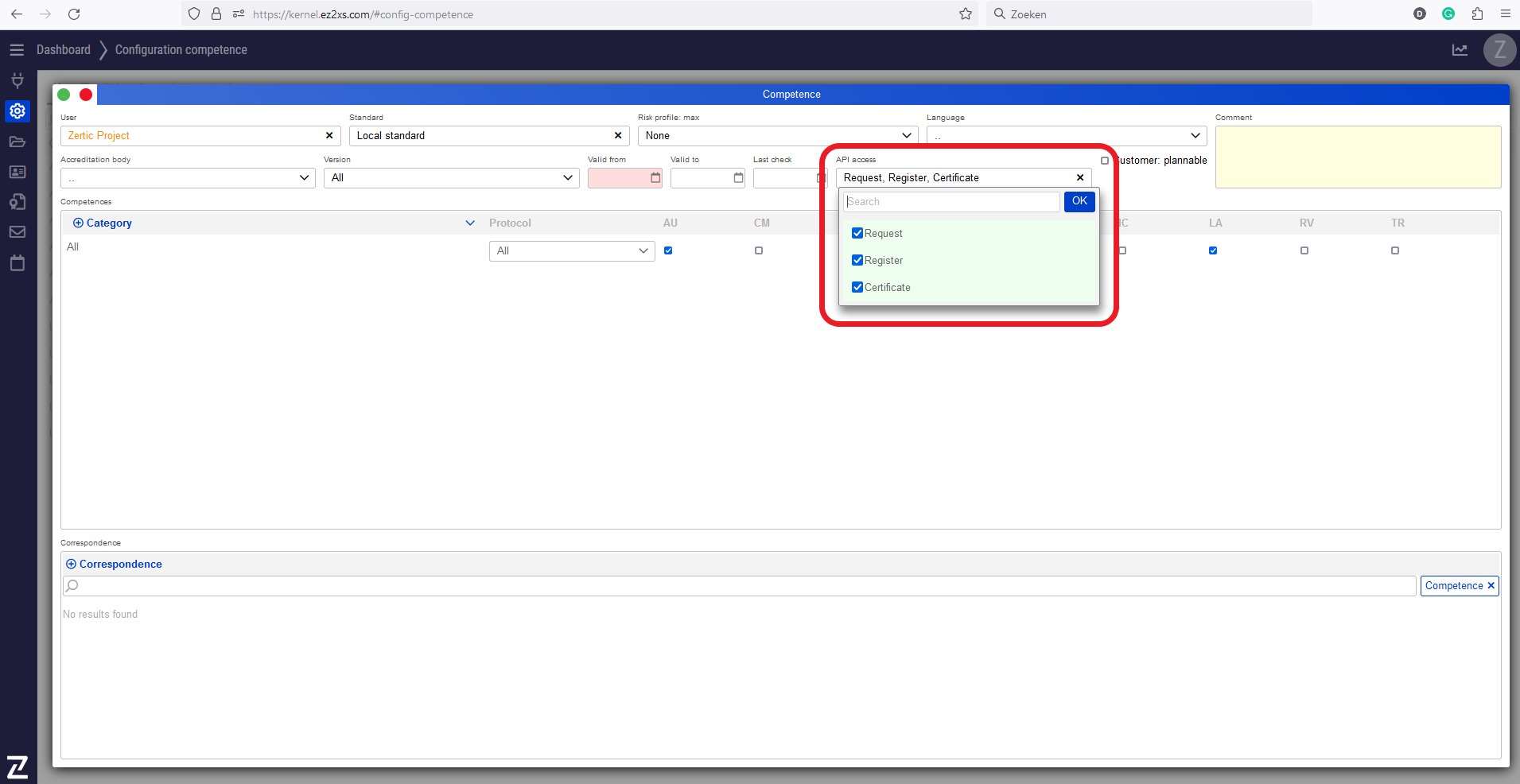Uncheck the Certificate checkbox
This screenshot has width=1520, height=784.
pyautogui.click(x=857, y=288)
